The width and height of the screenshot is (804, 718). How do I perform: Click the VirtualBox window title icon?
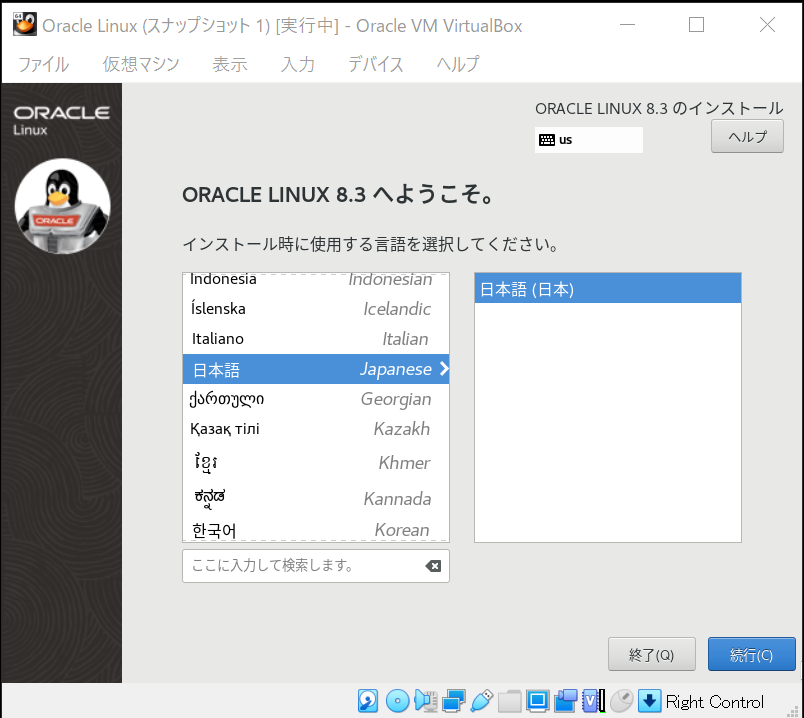[x=25, y=24]
